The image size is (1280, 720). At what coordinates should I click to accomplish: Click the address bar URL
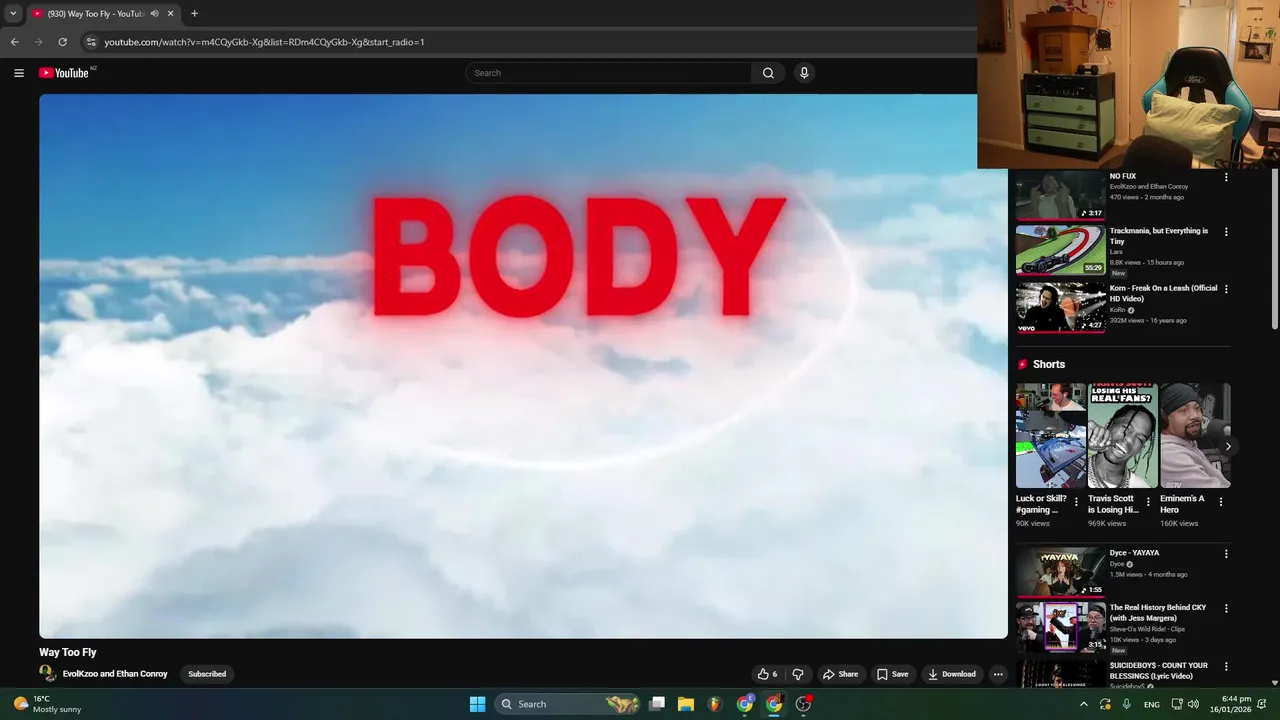[264, 42]
